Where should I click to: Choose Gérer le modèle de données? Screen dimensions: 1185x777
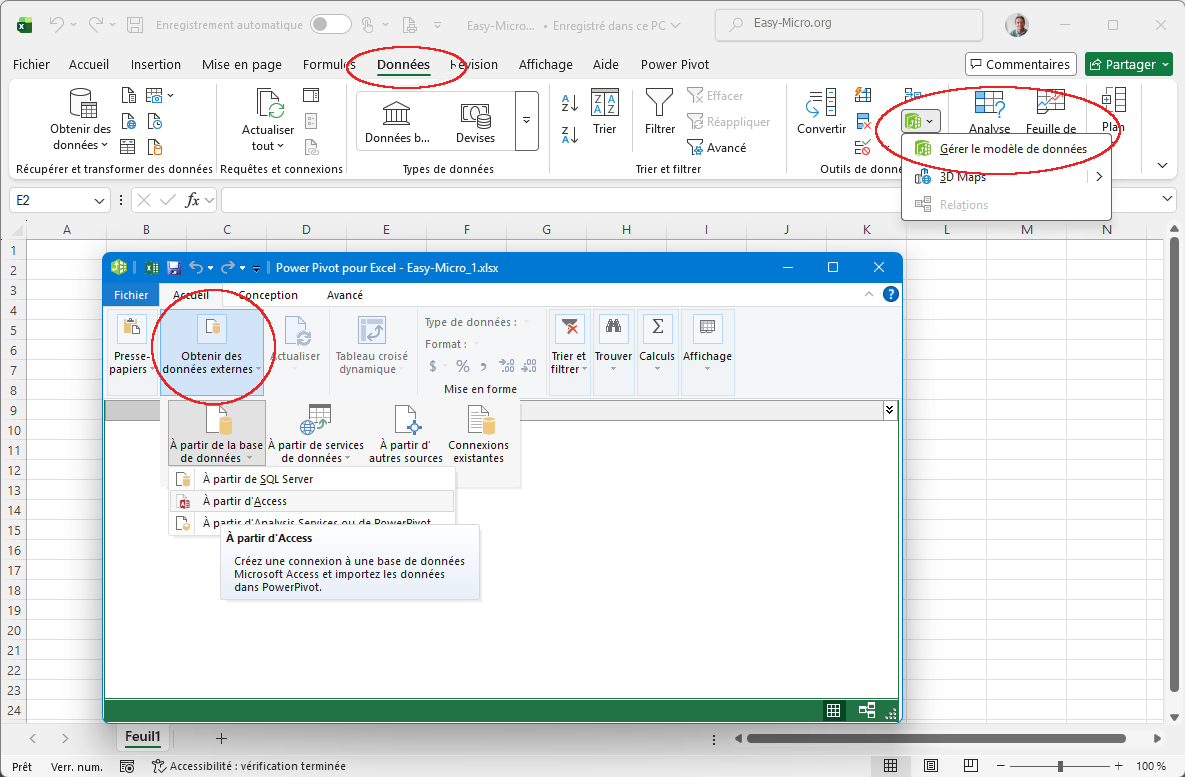tap(1012, 148)
